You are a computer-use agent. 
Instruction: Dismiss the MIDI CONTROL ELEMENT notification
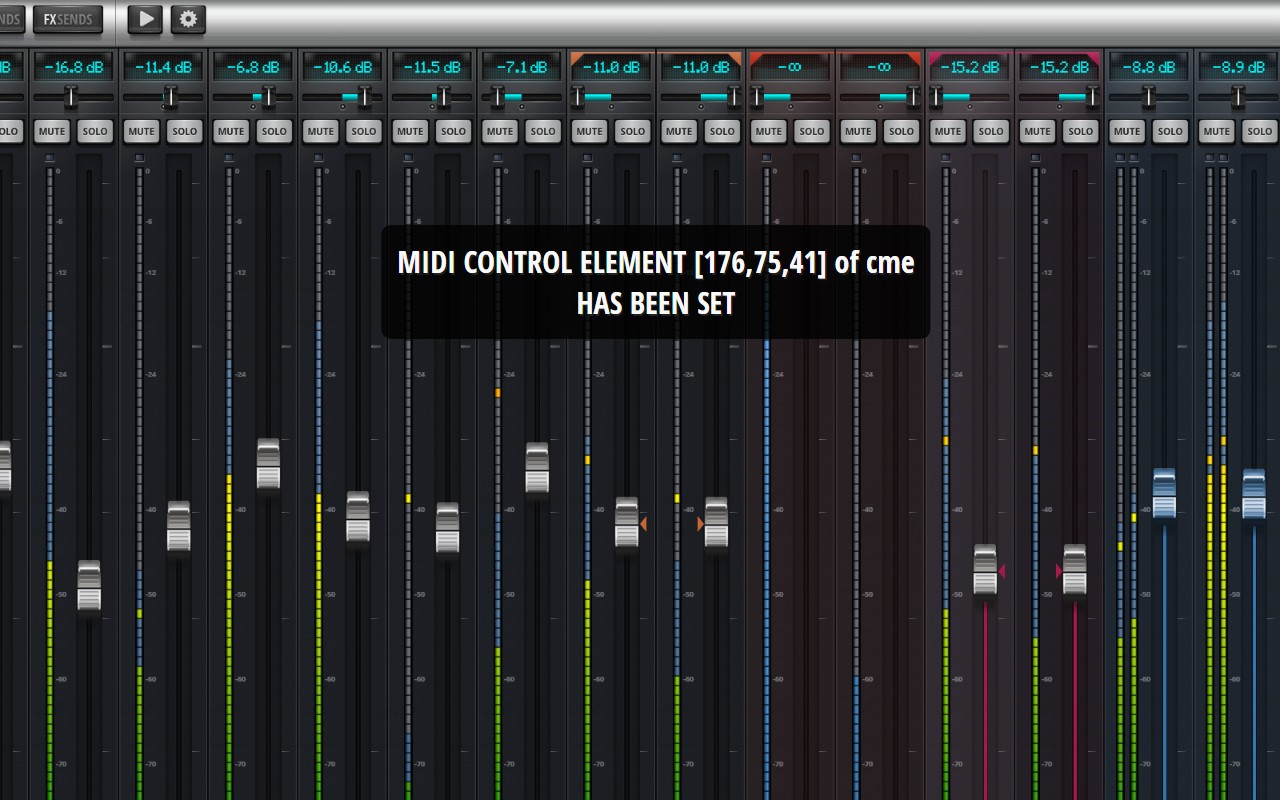tap(656, 282)
